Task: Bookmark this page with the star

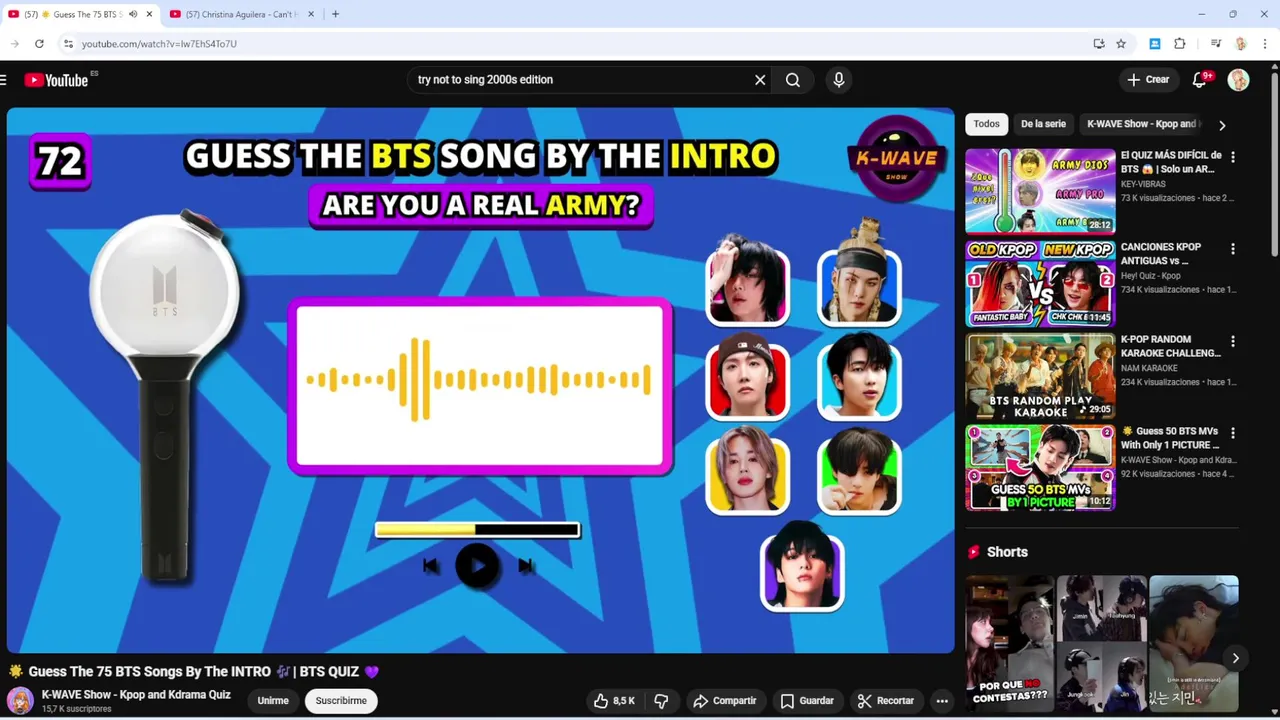Action: [1121, 44]
